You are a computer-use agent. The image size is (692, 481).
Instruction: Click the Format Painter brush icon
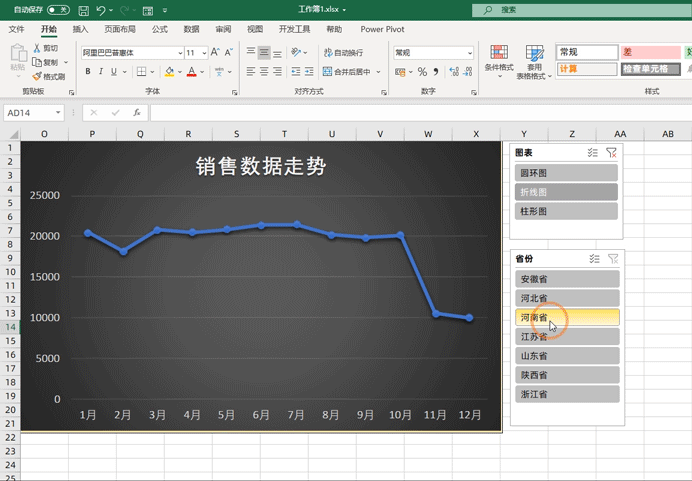coord(37,76)
